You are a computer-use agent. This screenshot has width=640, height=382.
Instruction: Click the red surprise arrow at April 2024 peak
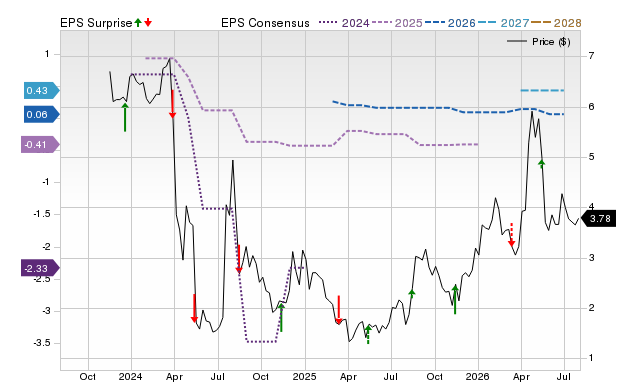(x=172, y=104)
